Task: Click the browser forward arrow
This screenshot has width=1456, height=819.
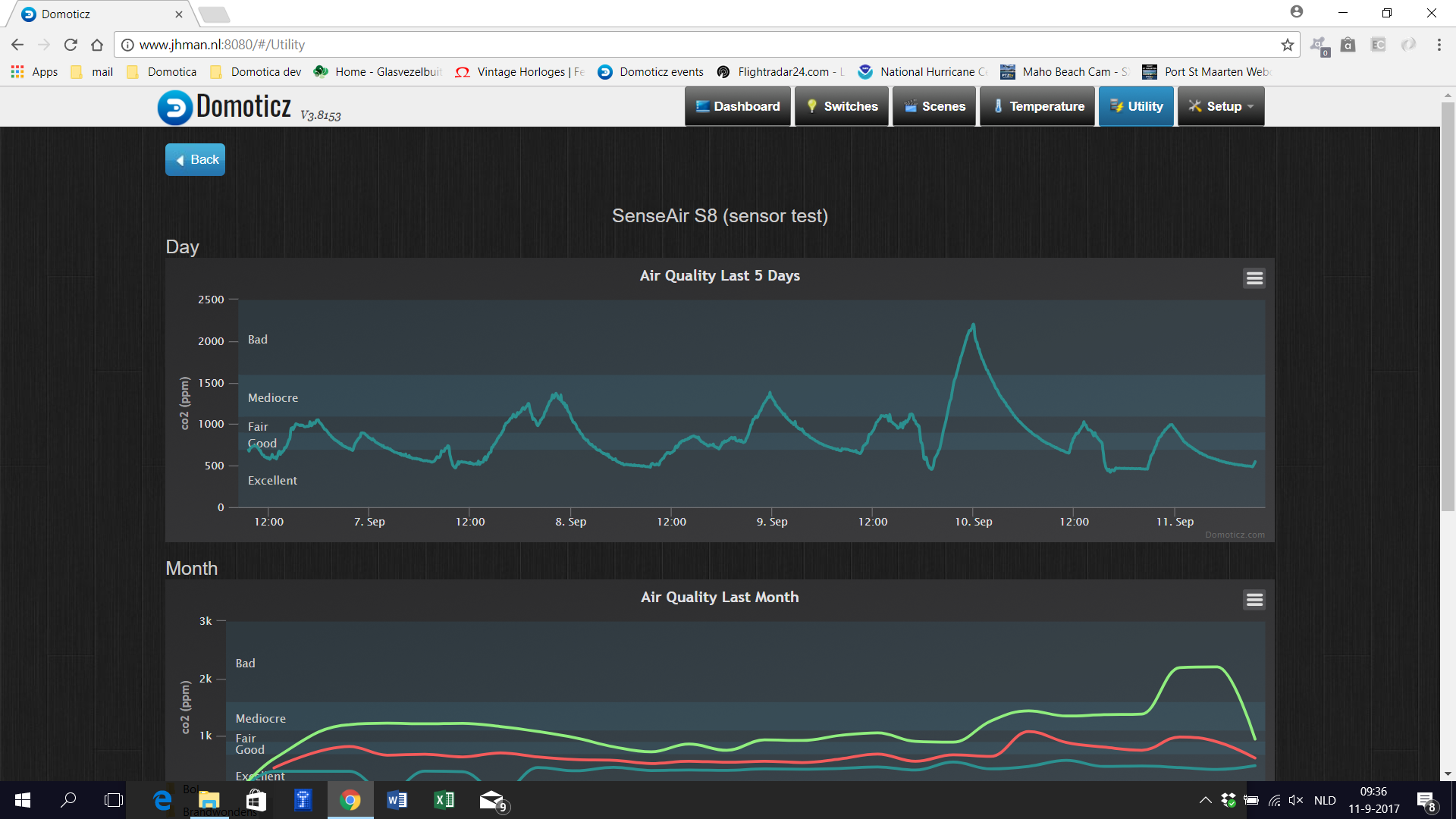Action: [x=44, y=45]
